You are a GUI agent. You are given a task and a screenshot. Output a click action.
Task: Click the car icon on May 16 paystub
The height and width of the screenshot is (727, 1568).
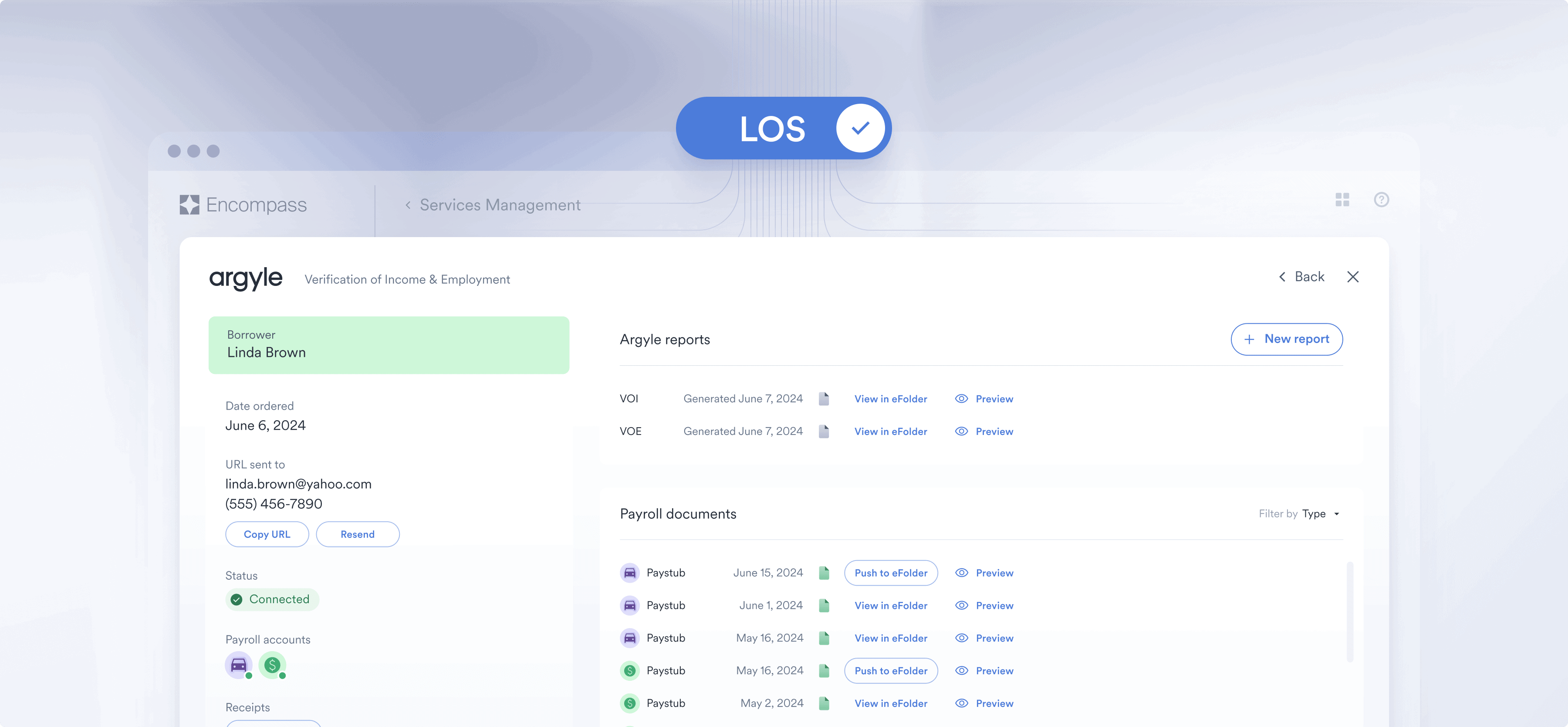pos(629,638)
